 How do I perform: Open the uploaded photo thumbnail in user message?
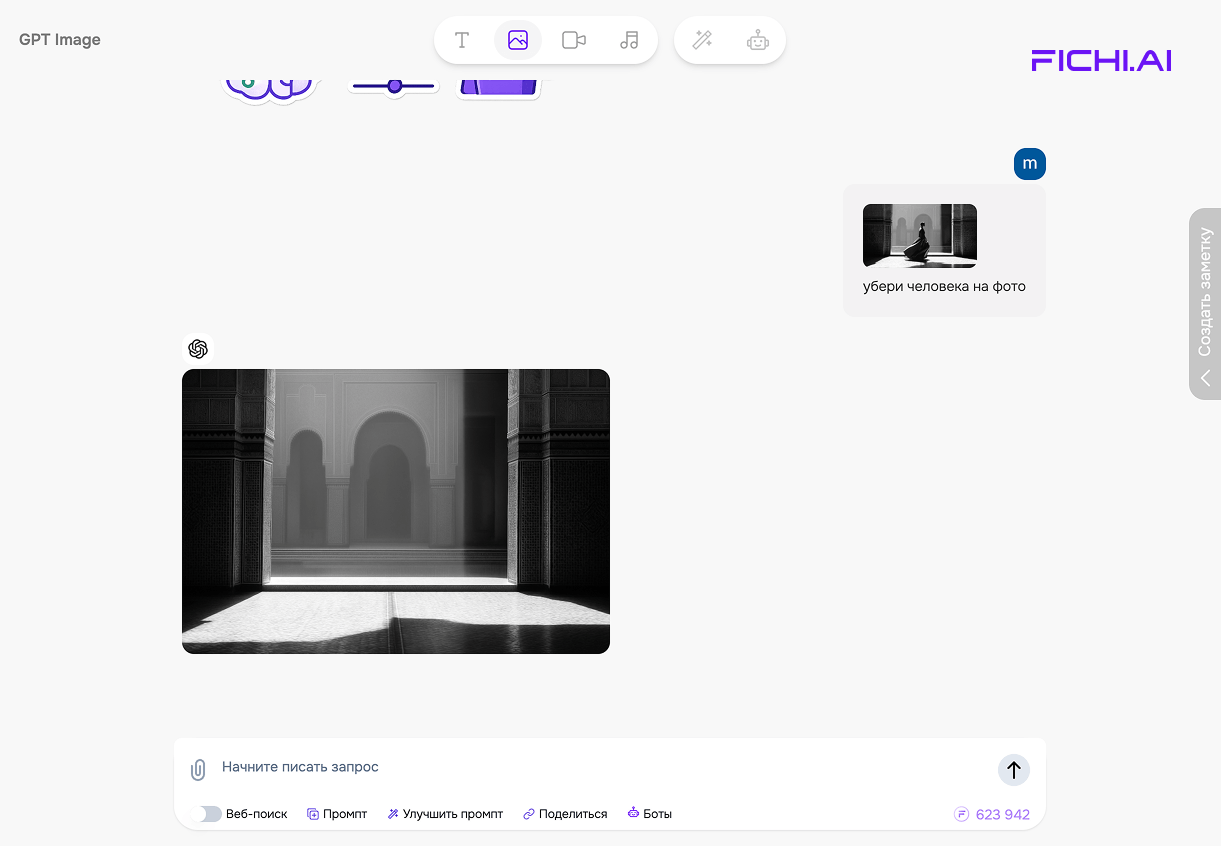(920, 236)
